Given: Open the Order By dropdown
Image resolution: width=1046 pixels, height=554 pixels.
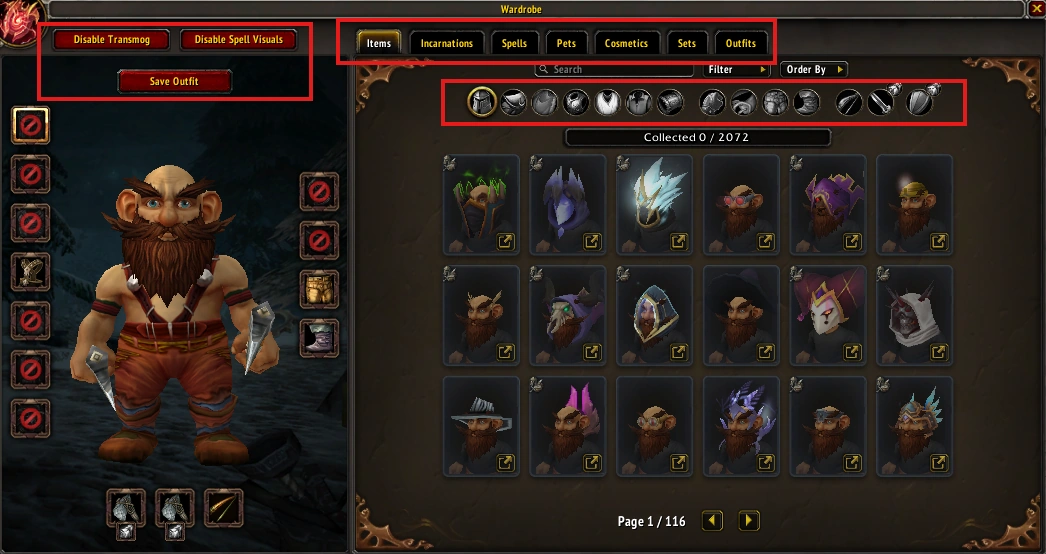Looking at the screenshot, I should pos(814,69).
